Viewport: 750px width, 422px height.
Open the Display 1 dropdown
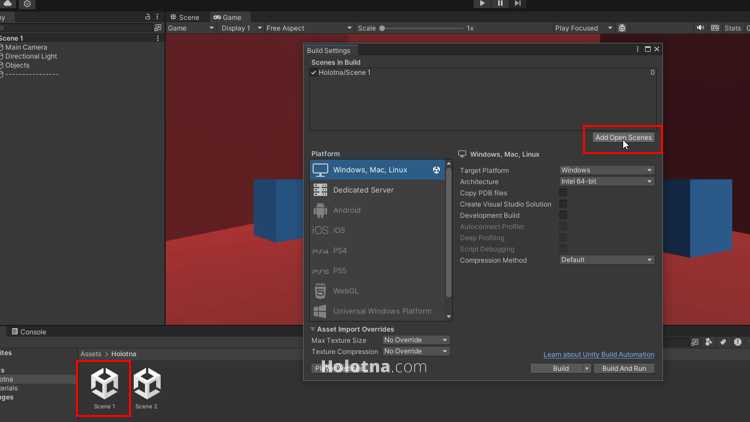tap(241, 28)
